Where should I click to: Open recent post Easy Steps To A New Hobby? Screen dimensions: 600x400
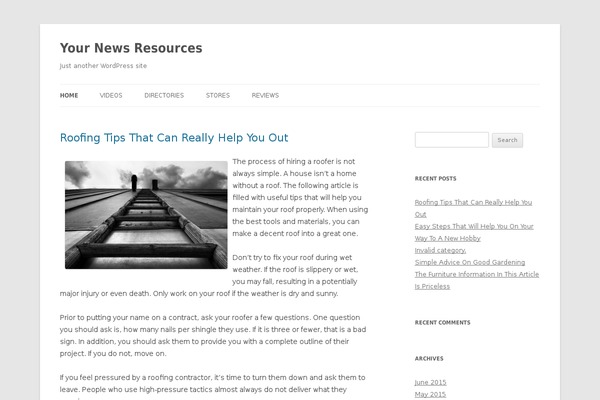click(x=474, y=232)
